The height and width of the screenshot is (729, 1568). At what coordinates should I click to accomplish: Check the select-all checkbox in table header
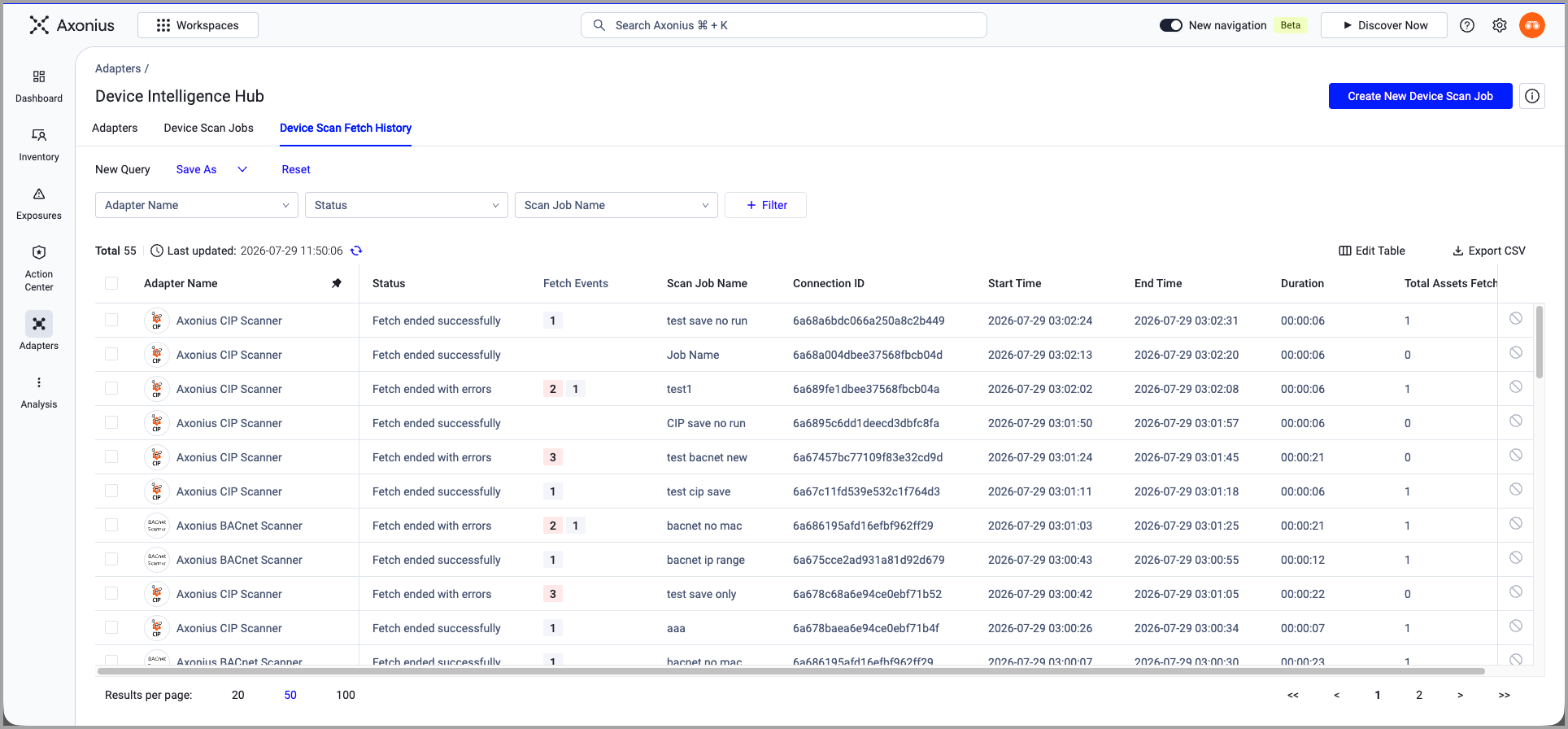click(x=111, y=283)
